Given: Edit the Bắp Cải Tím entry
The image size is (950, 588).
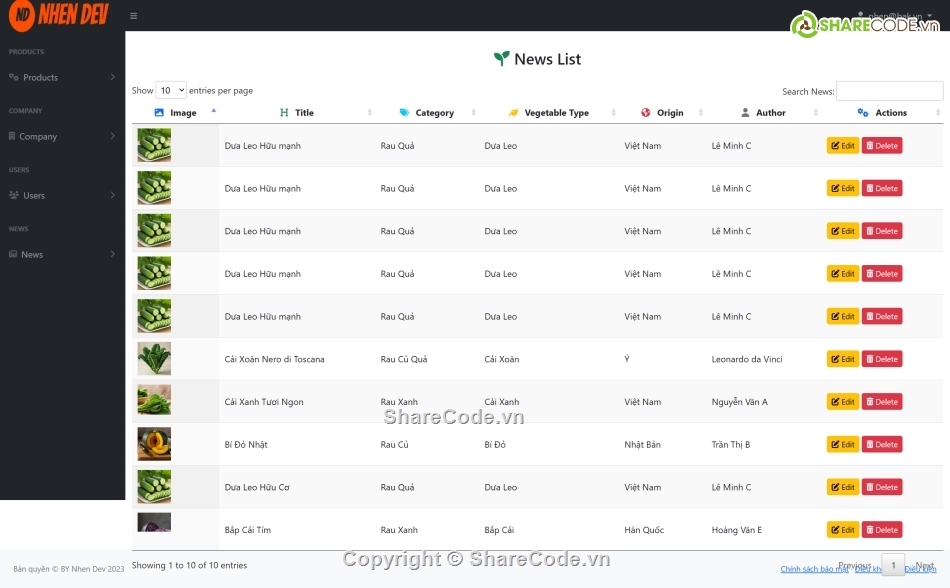Looking at the screenshot, I should [x=843, y=530].
